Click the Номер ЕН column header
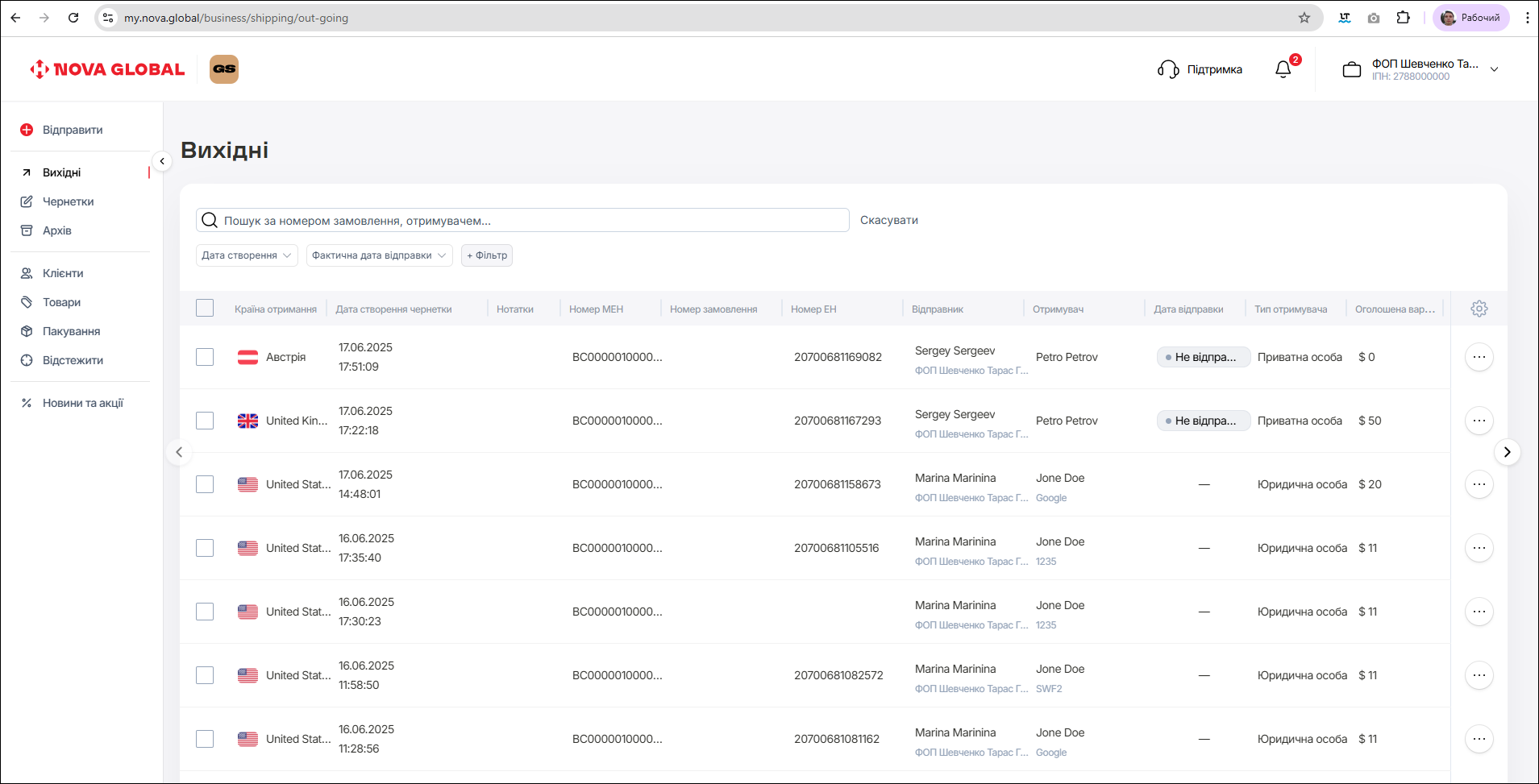Viewport: 1539px width, 784px height. 813,309
